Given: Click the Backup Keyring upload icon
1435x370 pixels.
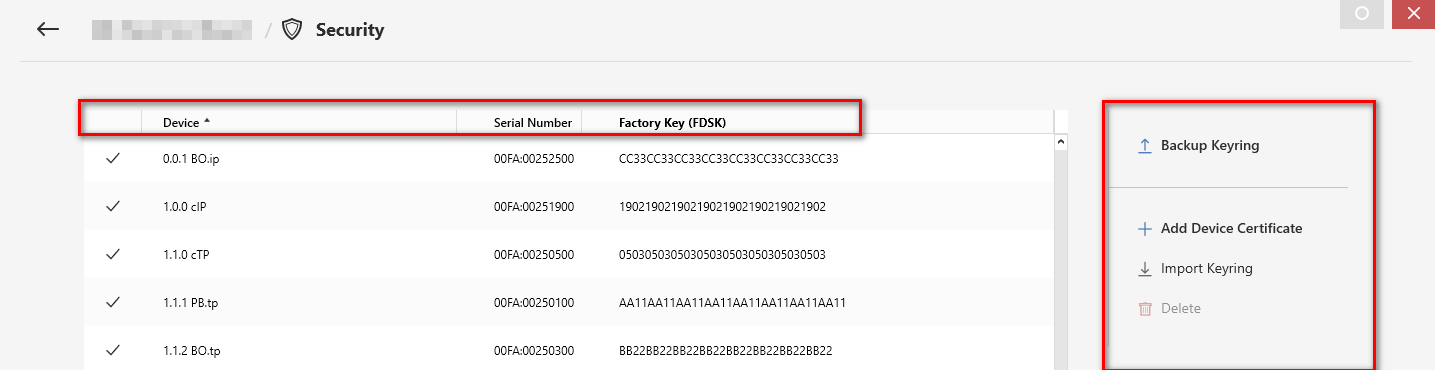Looking at the screenshot, I should 1145,146.
